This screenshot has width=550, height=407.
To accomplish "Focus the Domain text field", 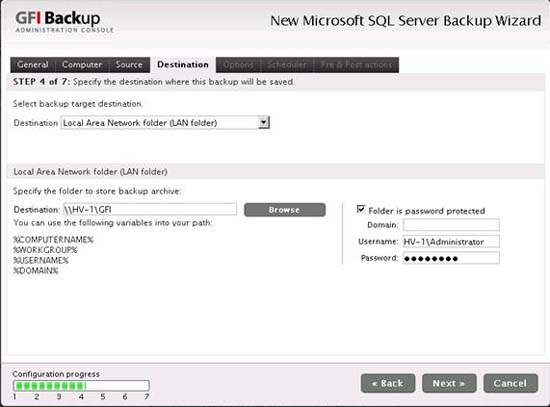I will (x=451, y=225).
